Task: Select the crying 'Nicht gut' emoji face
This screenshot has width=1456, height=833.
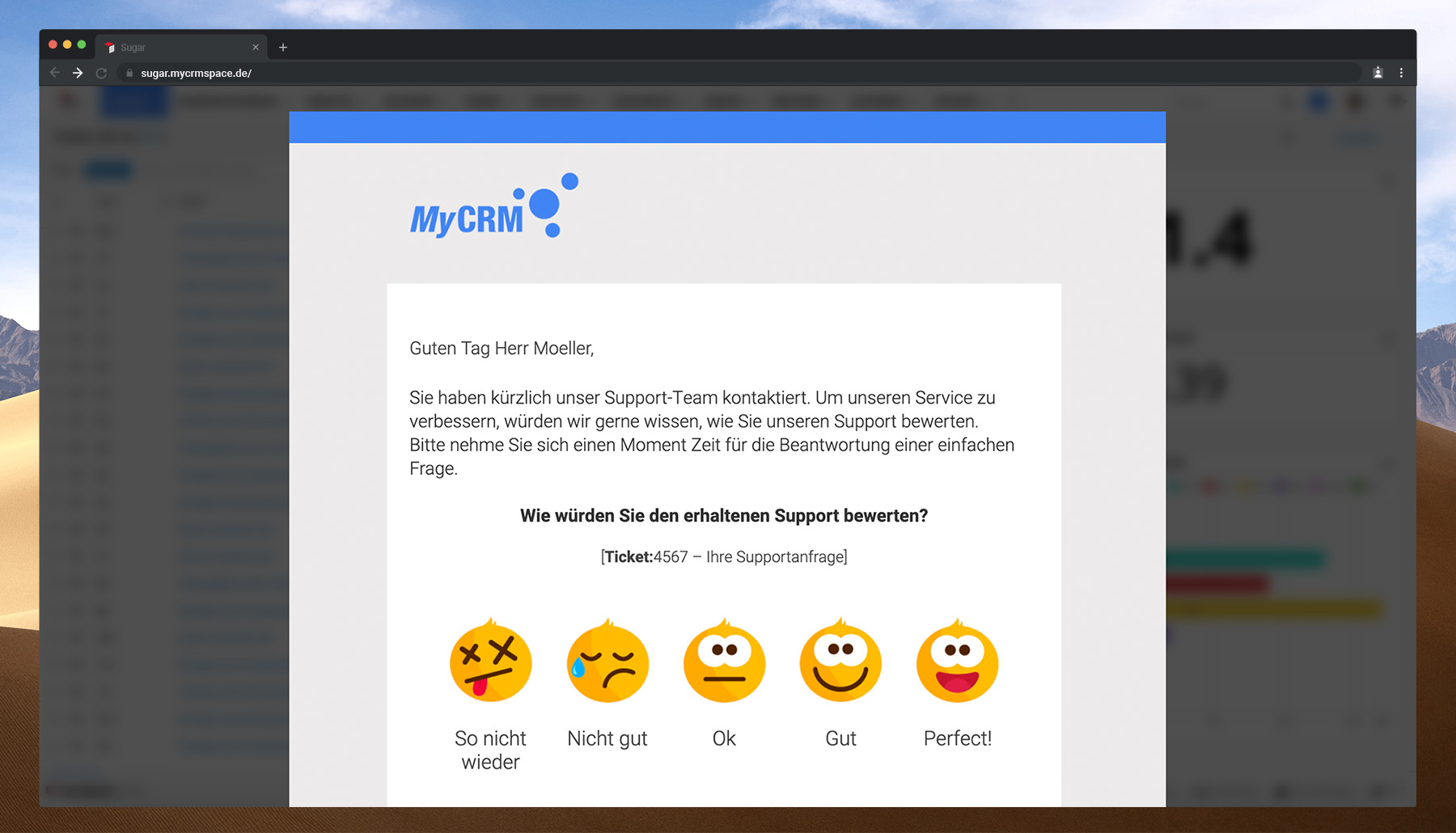Action: point(607,662)
